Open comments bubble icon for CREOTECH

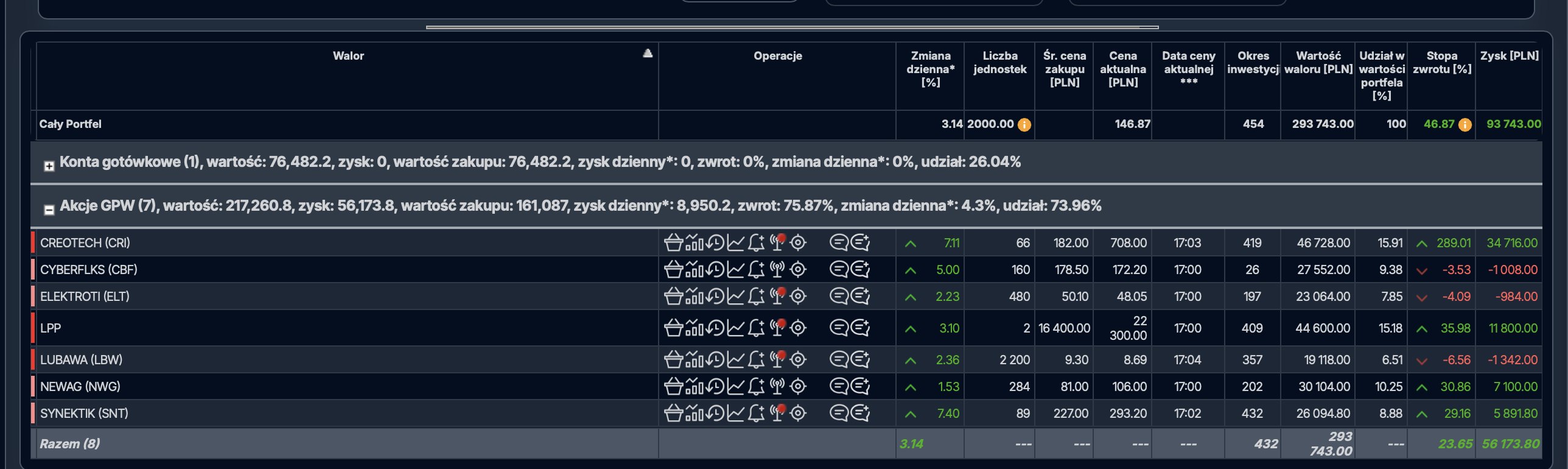pos(839,243)
